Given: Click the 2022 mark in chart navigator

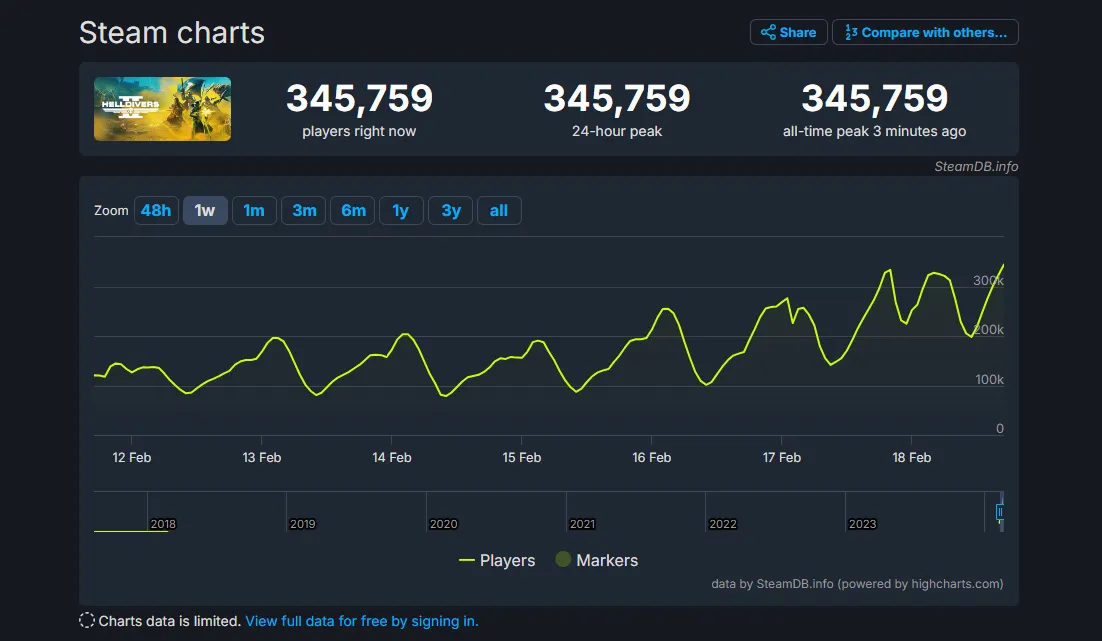Looking at the screenshot, I should point(722,524).
